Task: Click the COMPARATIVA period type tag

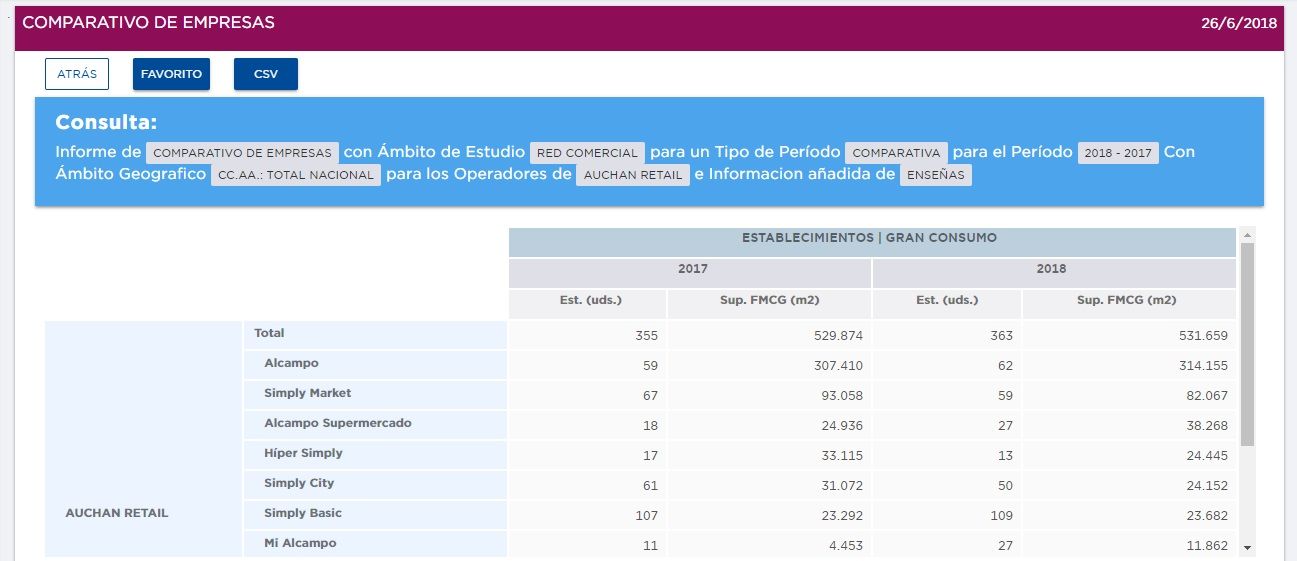Action: 897,153
